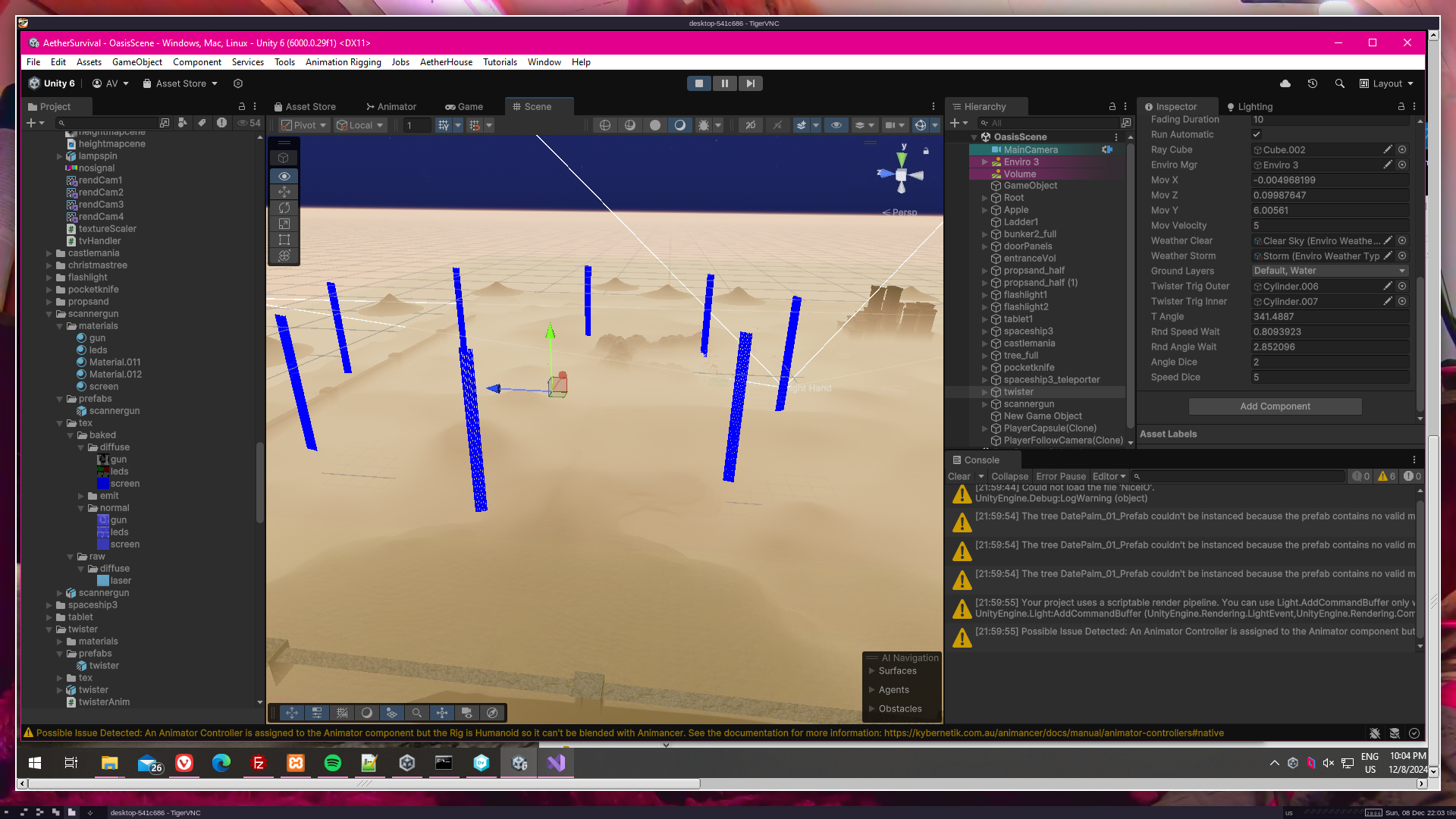Select the Rotate tool in scene toolbar
The width and height of the screenshot is (1456, 819).
coord(284,208)
